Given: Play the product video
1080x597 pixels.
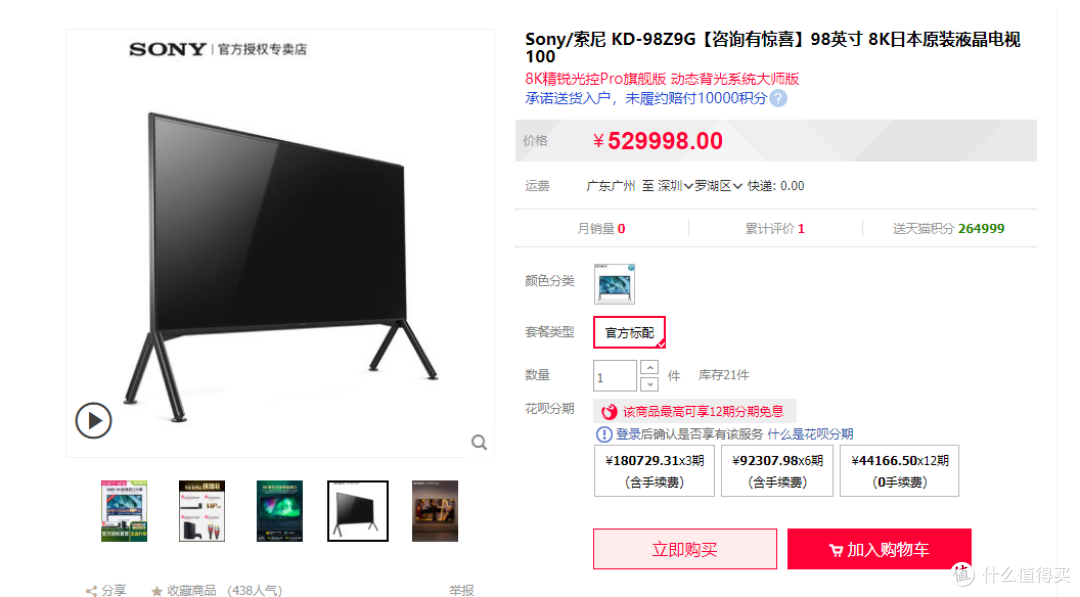Looking at the screenshot, I should [x=94, y=420].
